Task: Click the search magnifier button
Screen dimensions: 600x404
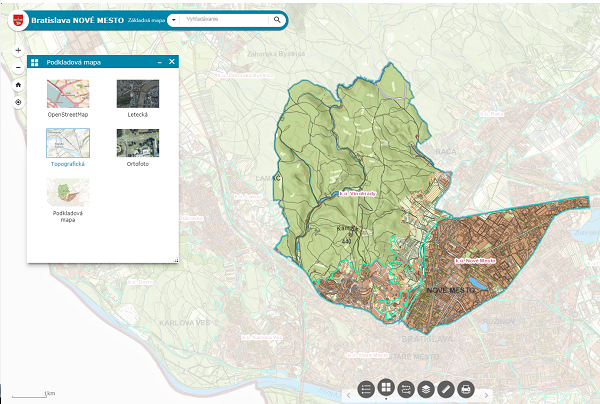Action: [276, 19]
